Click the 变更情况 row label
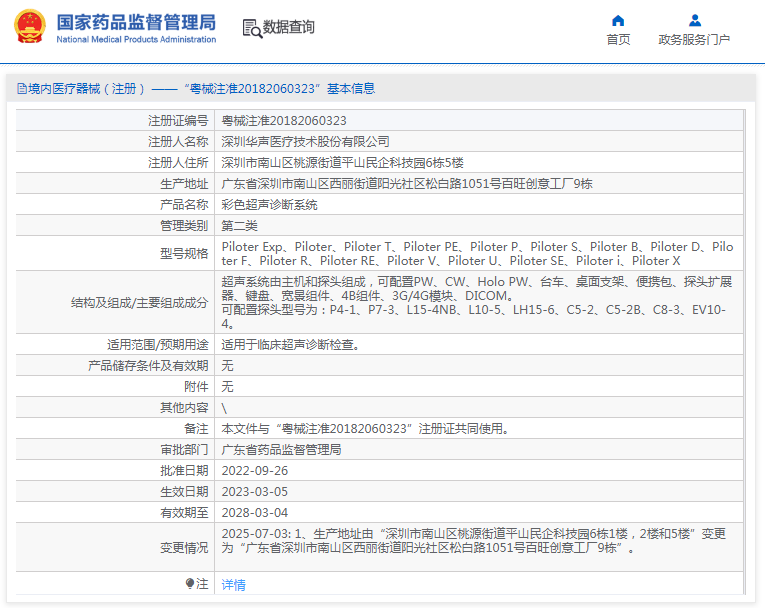Screen dimensions: 765x608 tap(184, 547)
